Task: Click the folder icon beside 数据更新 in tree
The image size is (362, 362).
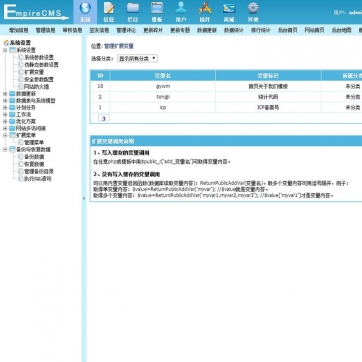Action: click(12, 94)
